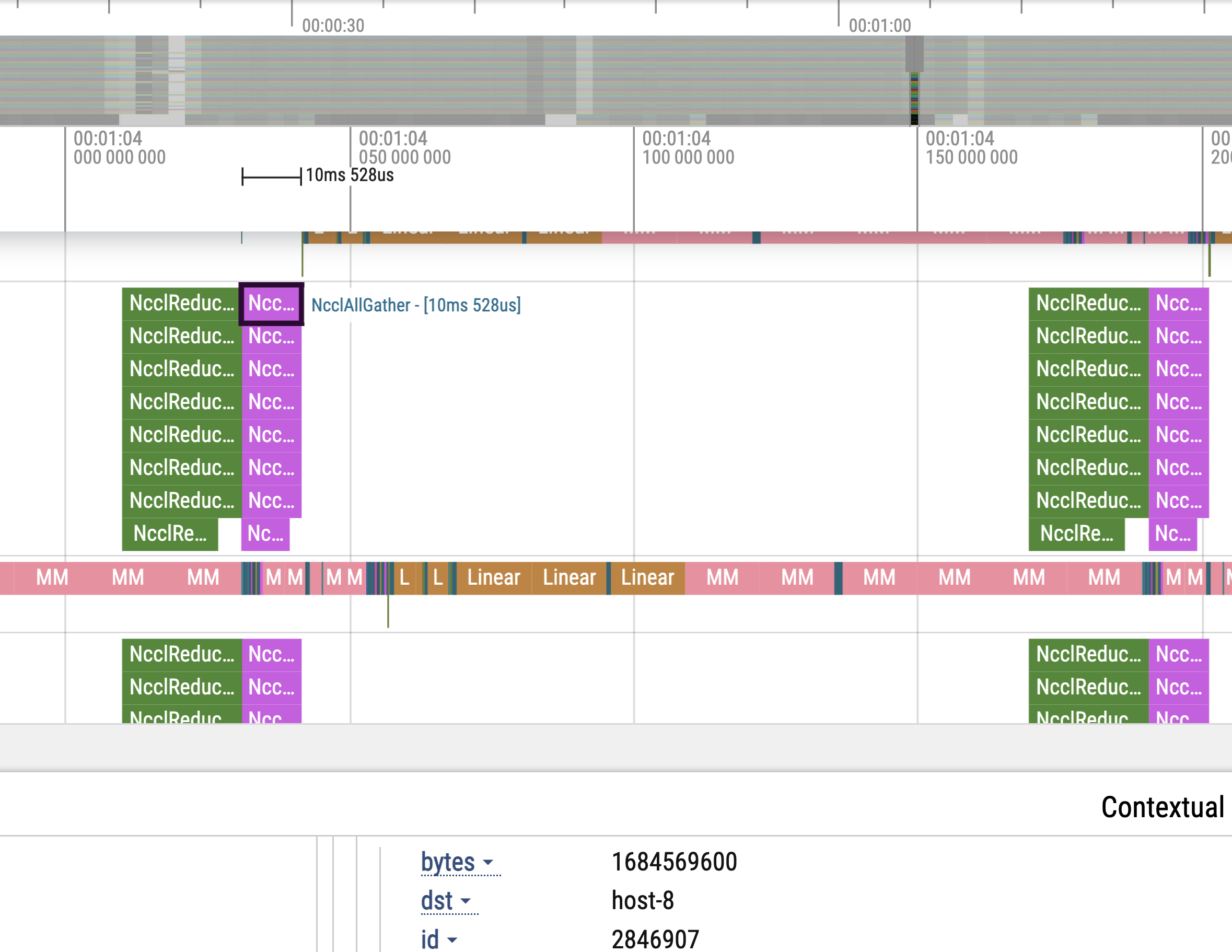Viewport: 1232px width, 952px height.
Task: Open the id argument dropdown arrow
Action: pyautogui.click(x=452, y=940)
